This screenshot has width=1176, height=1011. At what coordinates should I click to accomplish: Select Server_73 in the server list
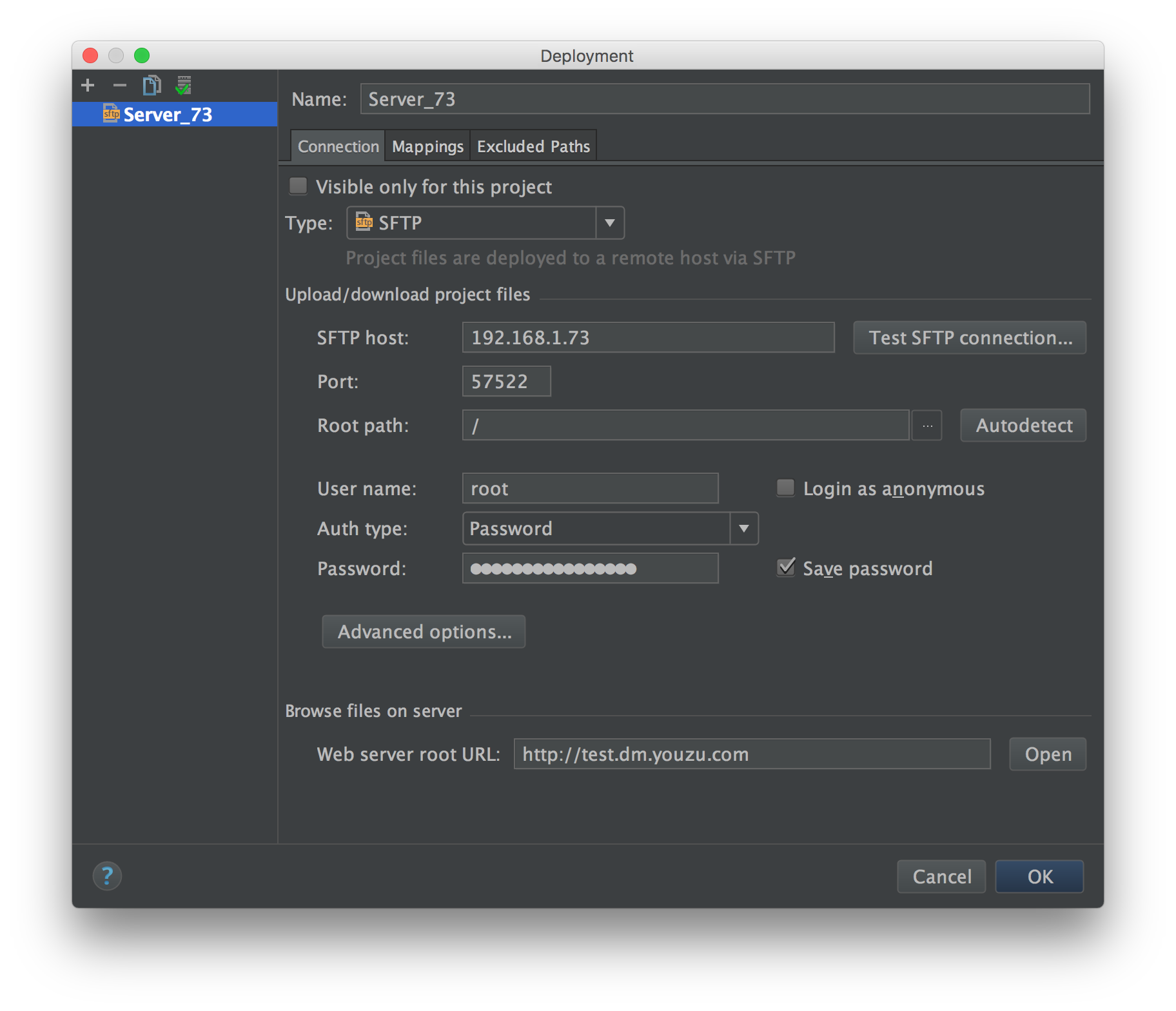(168, 115)
